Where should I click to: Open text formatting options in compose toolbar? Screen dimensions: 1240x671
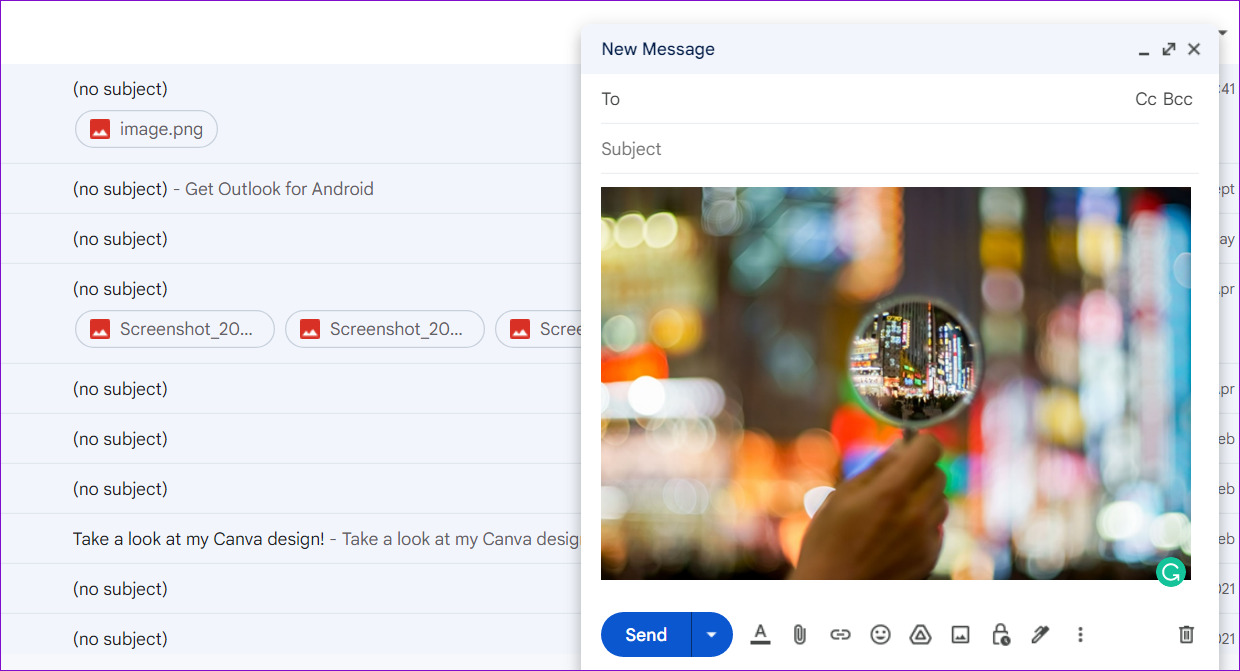point(760,634)
